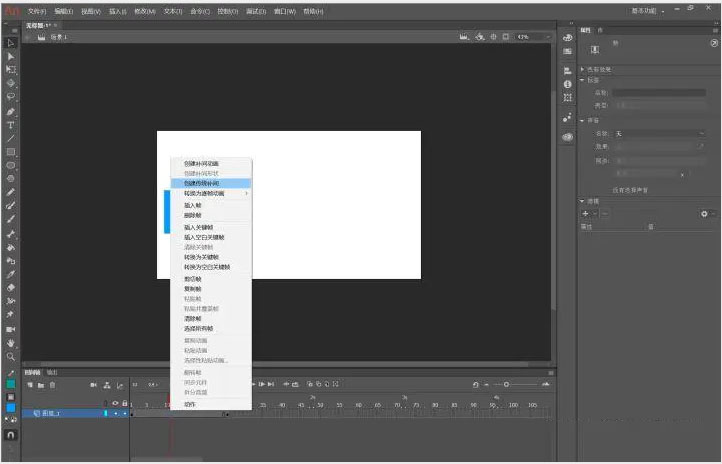
Task: Select the Text tool
Action: click(11, 125)
